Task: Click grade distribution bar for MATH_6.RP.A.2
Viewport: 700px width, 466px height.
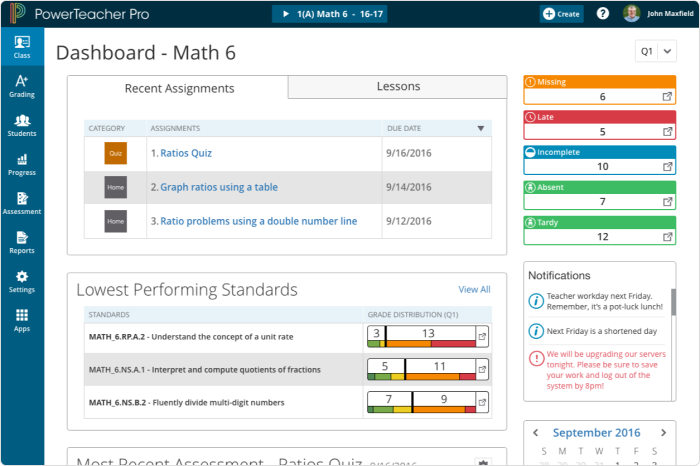Action: coord(421,337)
